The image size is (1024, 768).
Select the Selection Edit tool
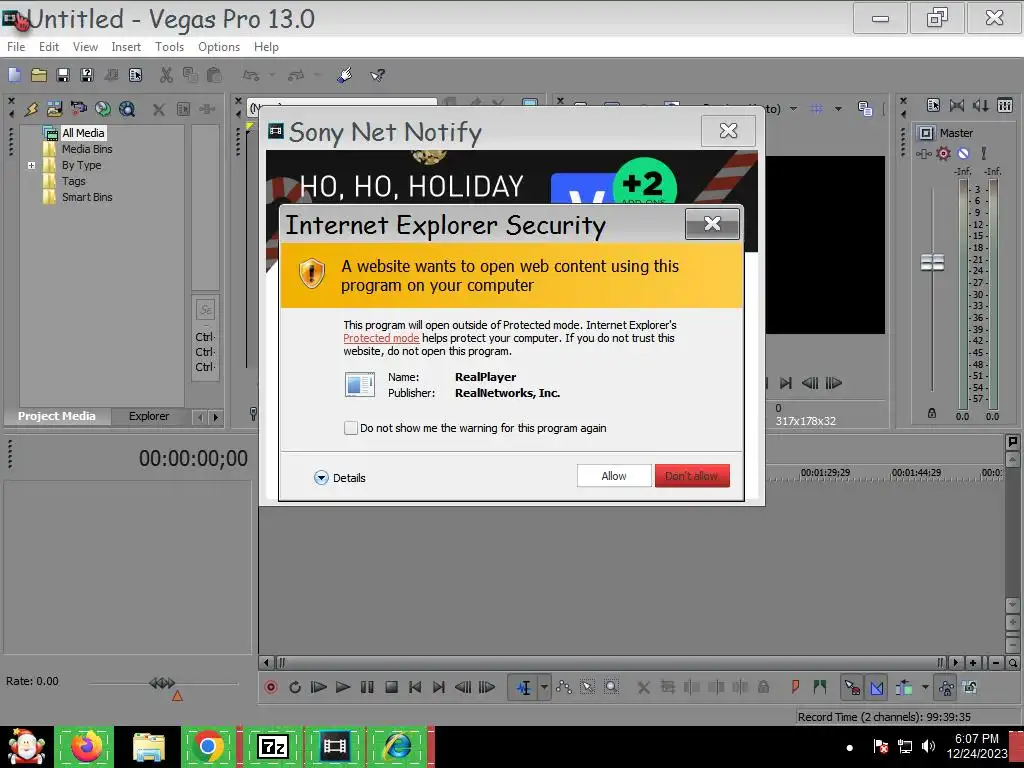click(587, 687)
